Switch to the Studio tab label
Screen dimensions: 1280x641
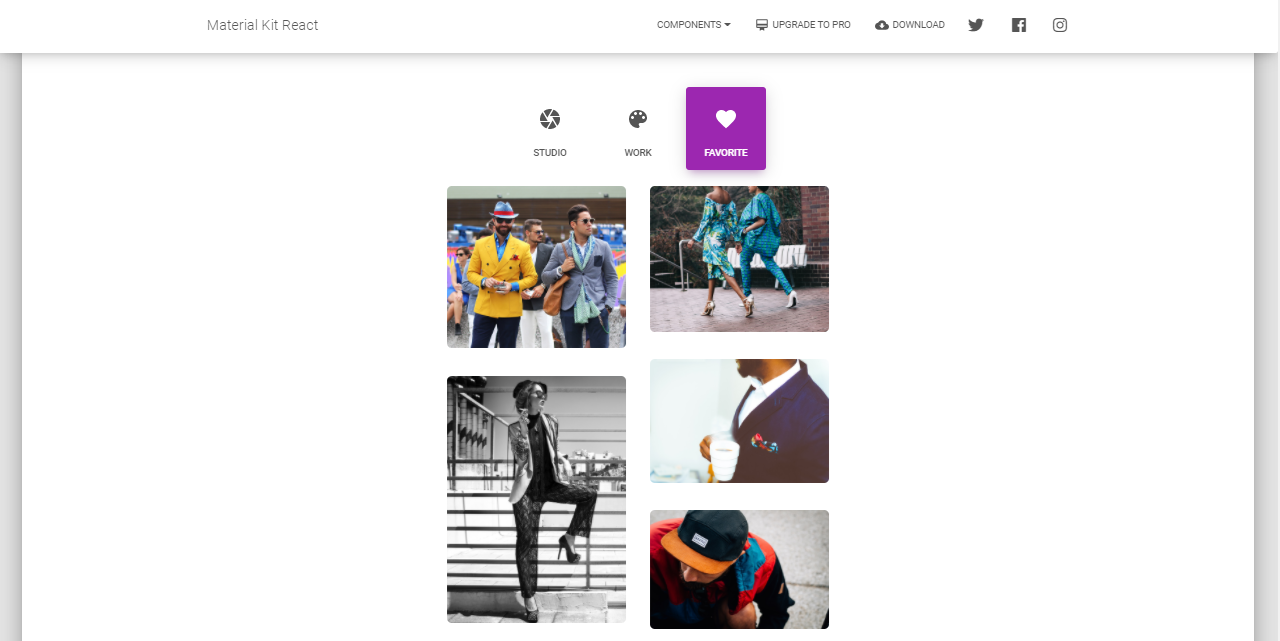tap(550, 153)
